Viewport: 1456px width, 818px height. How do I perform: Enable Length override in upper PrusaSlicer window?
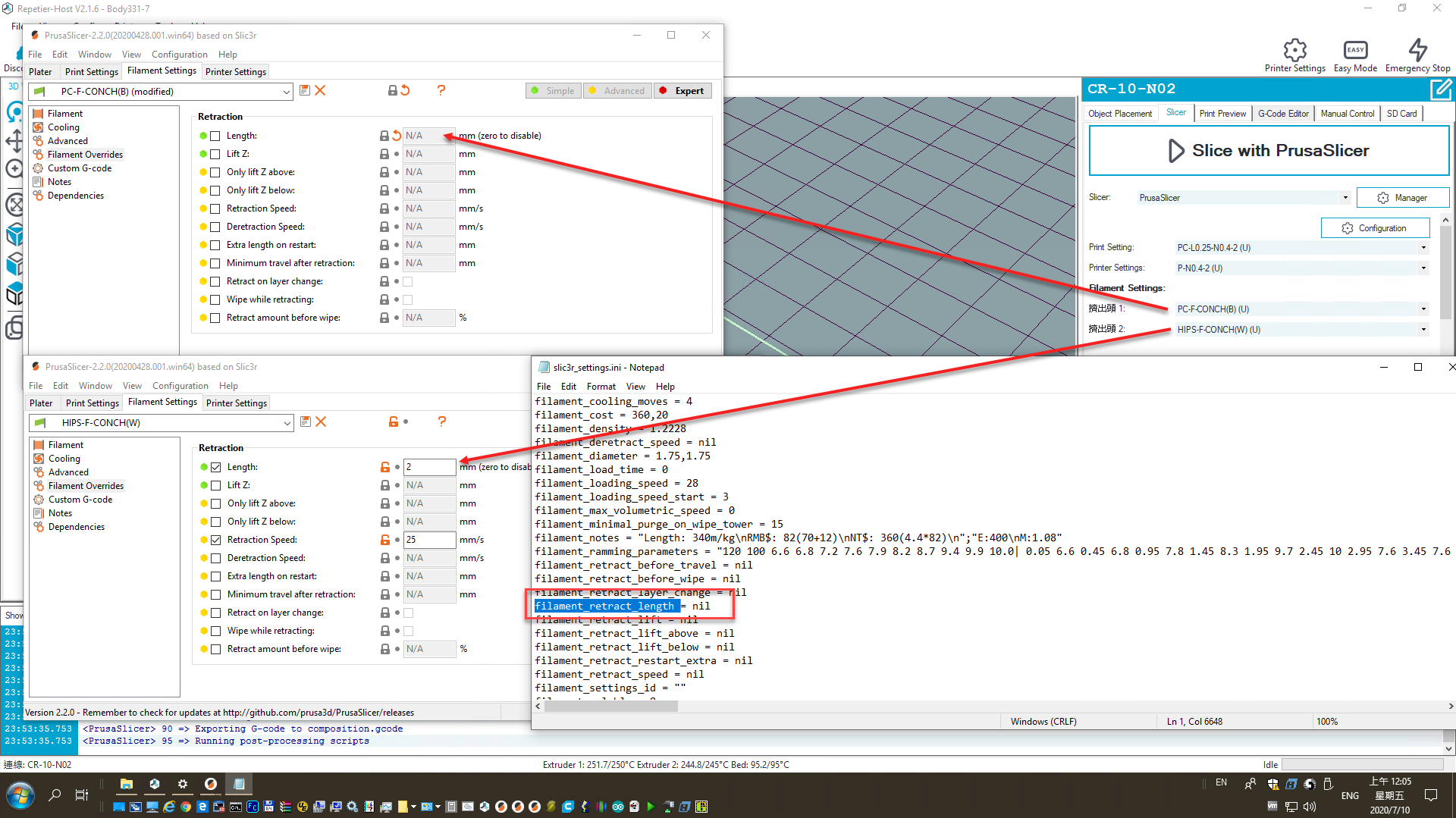coord(215,136)
